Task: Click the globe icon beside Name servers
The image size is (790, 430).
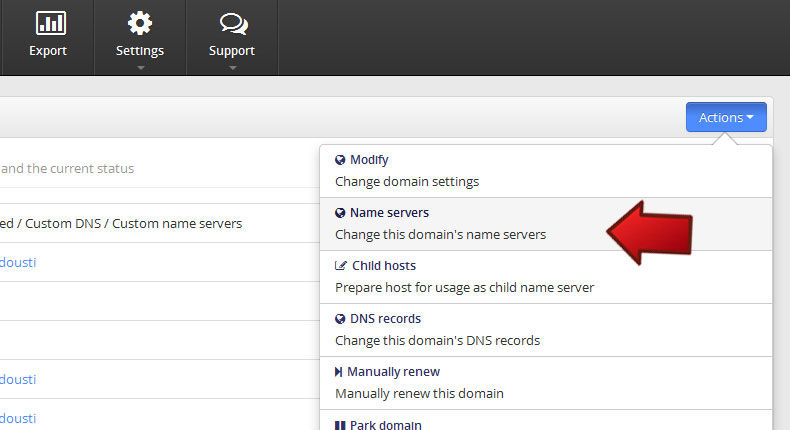Action: point(340,213)
